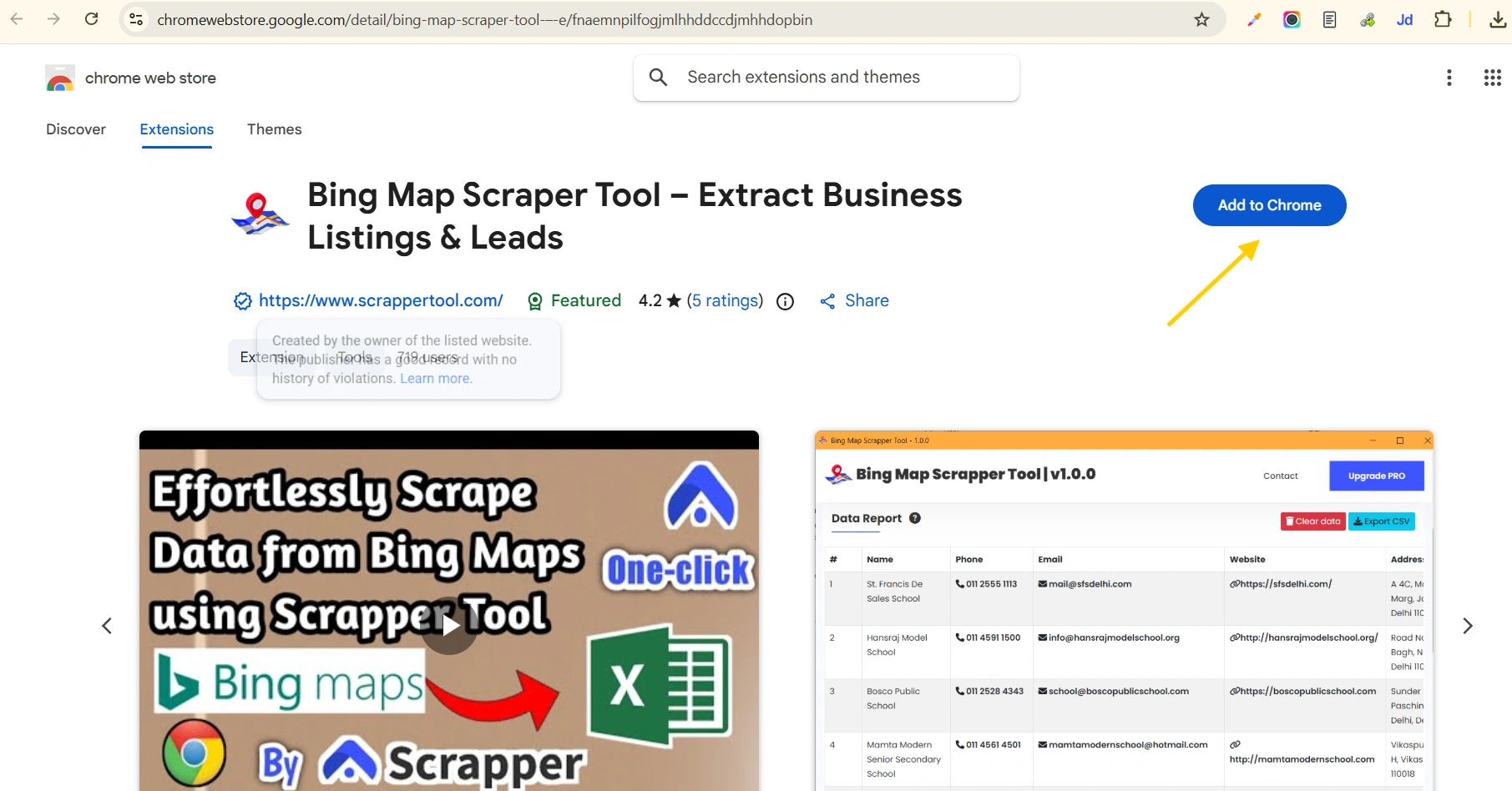Open the Extensions puzzle piece menu
Image resolution: width=1512 pixels, height=791 pixels.
tap(1443, 19)
